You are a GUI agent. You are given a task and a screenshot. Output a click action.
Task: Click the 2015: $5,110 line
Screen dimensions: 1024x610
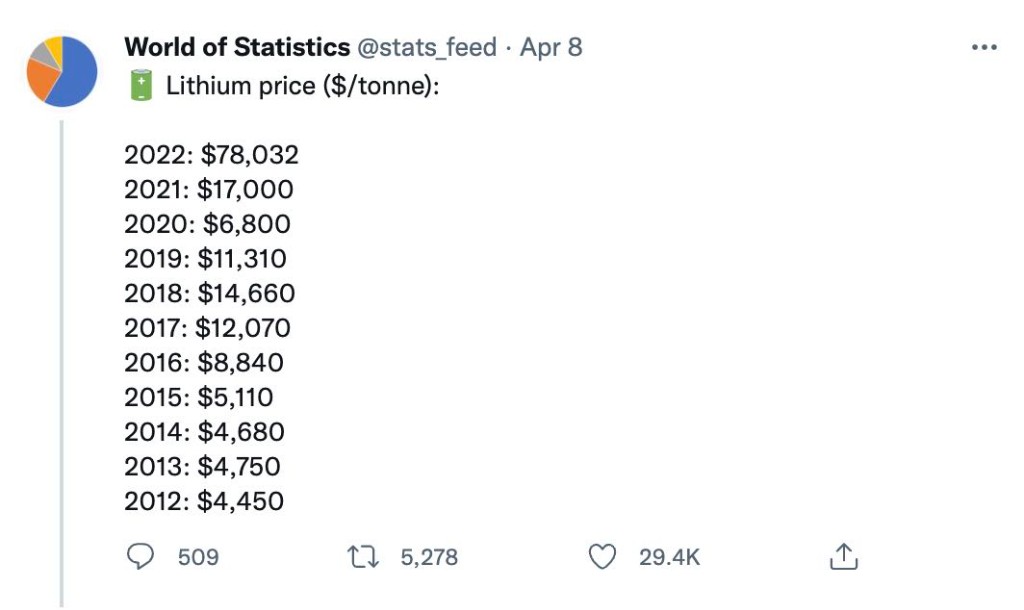198,397
